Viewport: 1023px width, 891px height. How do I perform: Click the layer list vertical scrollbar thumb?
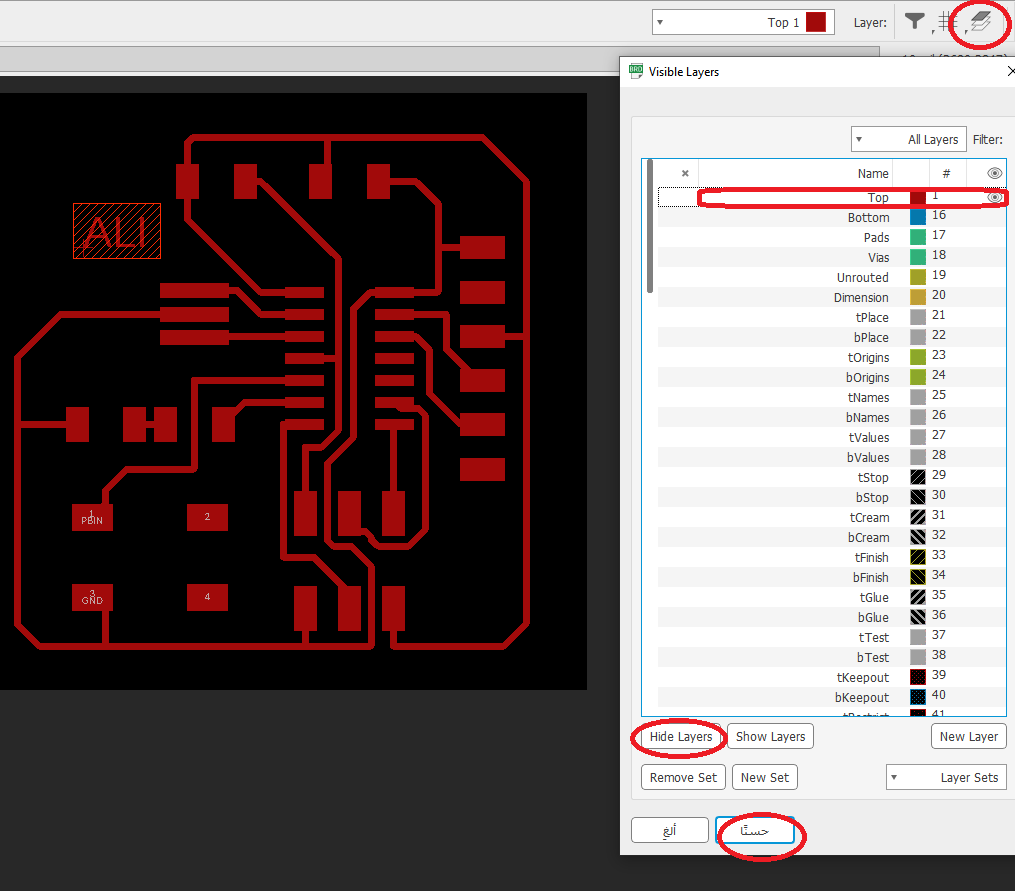point(649,226)
